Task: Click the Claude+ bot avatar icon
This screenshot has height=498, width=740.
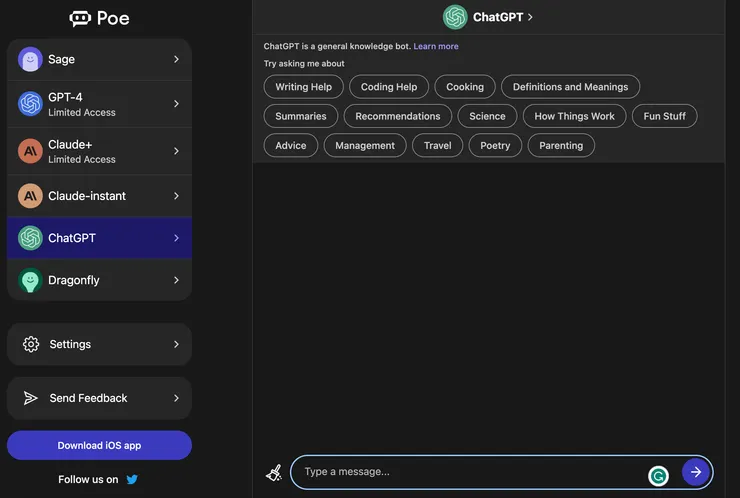Action: pos(30,151)
